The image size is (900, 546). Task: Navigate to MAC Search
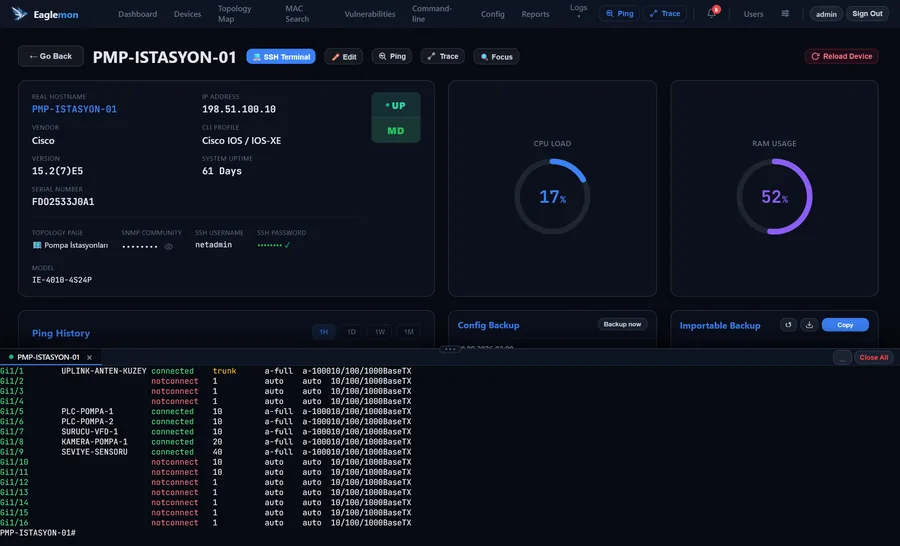(297, 14)
